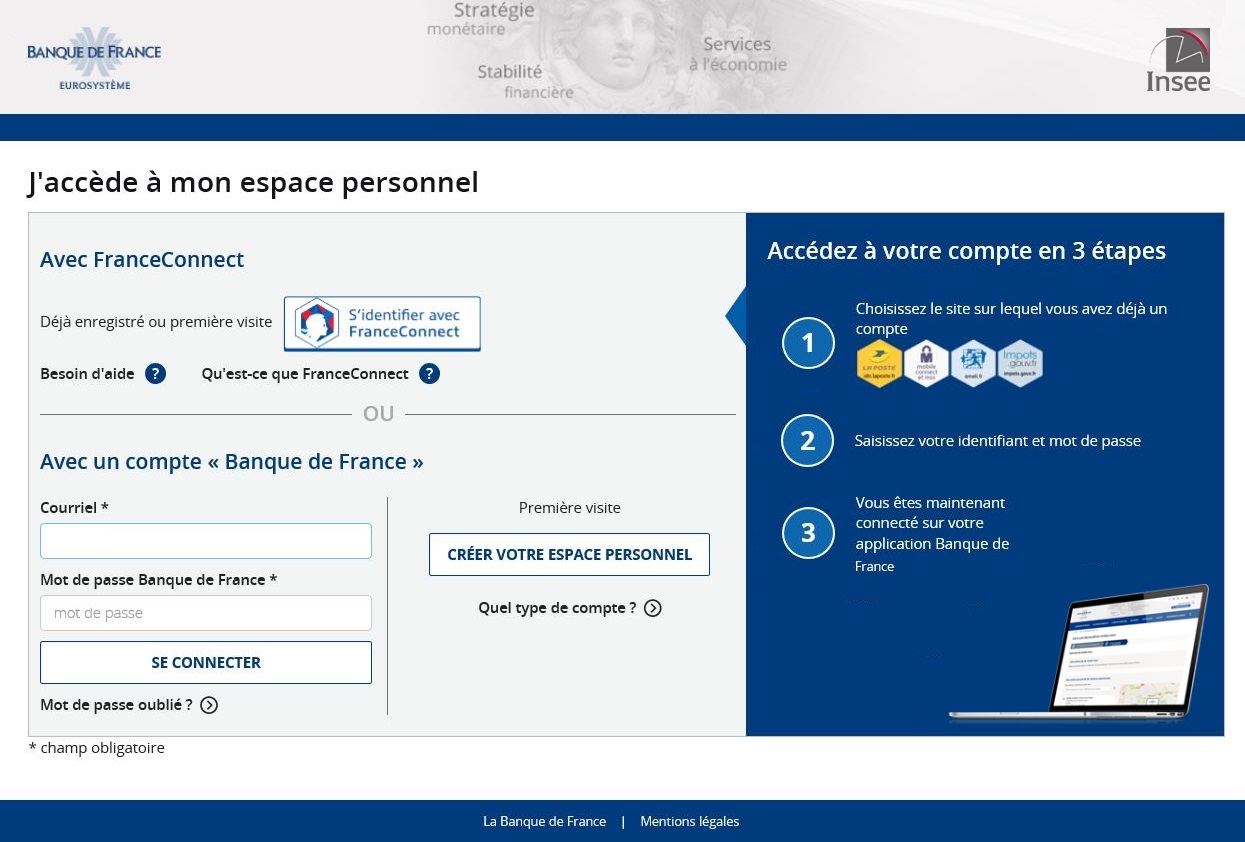
Task: Open the Mentions légales link
Action: pos(689,821)
